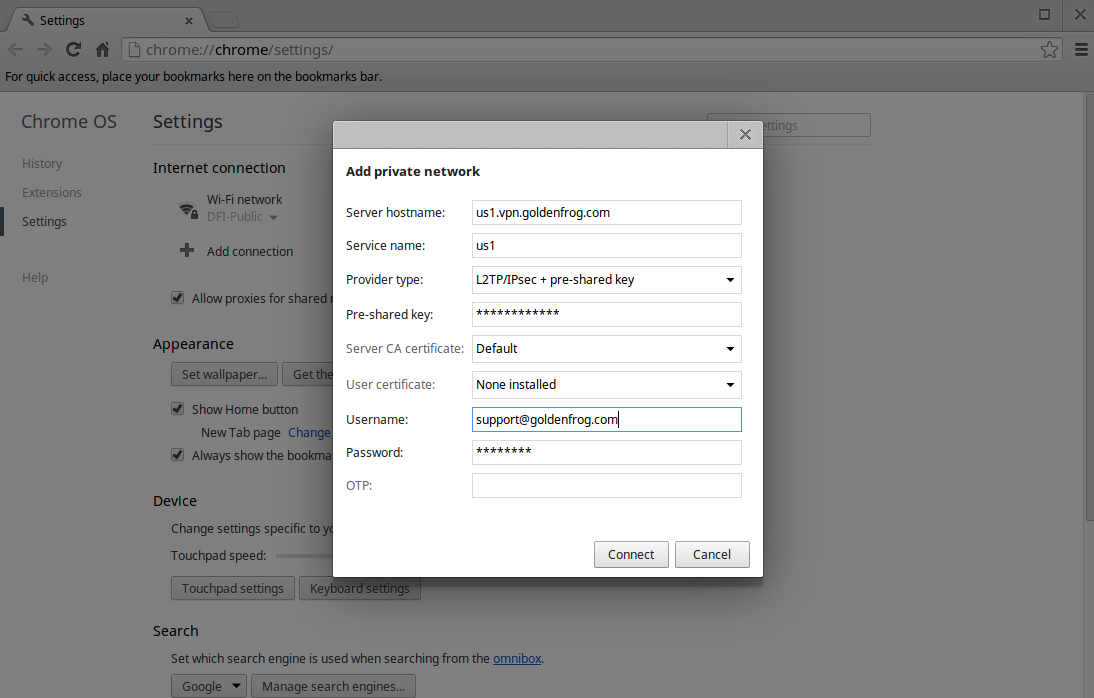This screenshot has height=698, width=1094.
Task: Click the Change link for New Tab page
Action: click(x=309, y=433)
